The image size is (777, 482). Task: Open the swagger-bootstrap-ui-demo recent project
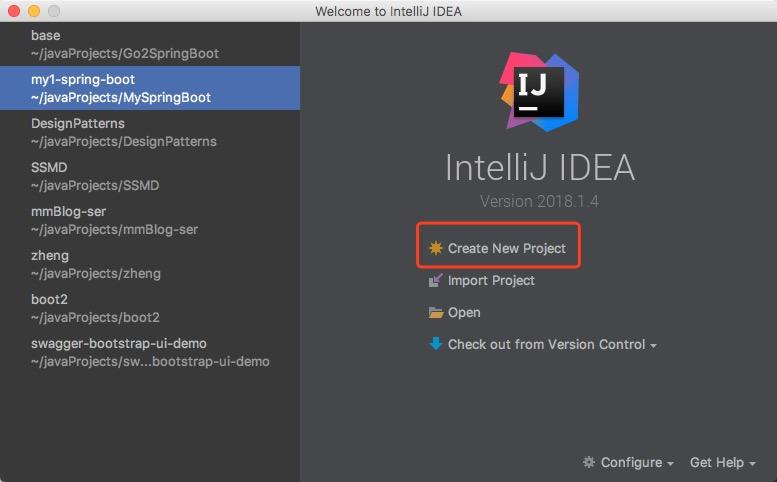150,352
